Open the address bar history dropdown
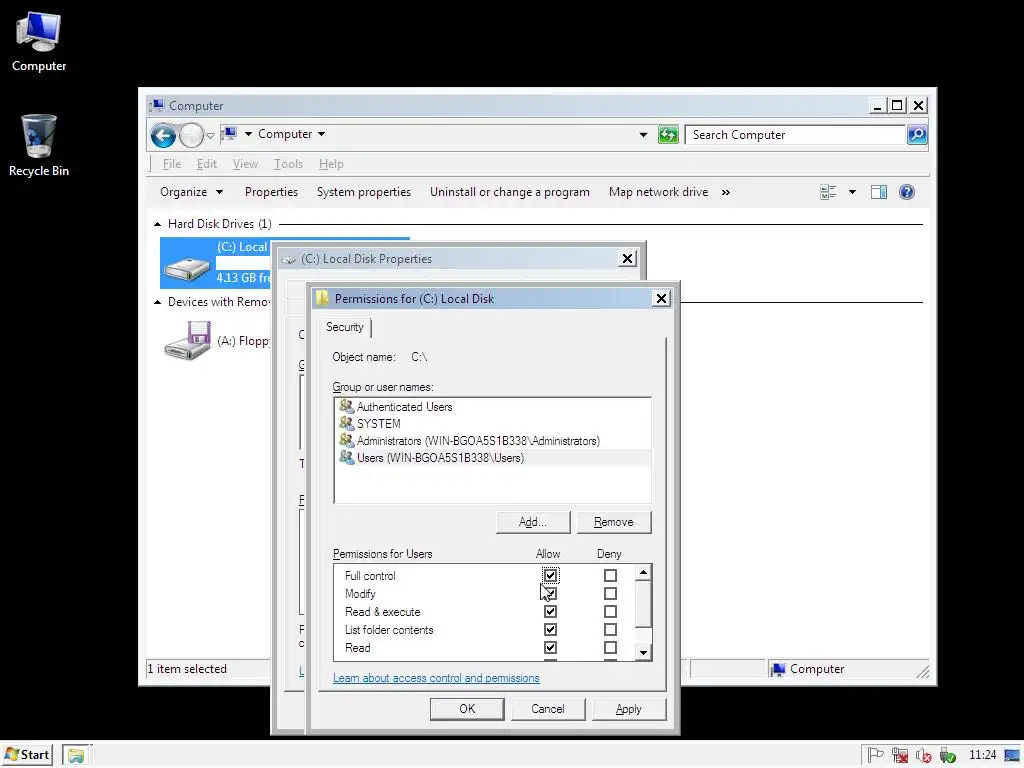Image resolution: width=1024 pixels, height=768 pixels. (643, 135)
